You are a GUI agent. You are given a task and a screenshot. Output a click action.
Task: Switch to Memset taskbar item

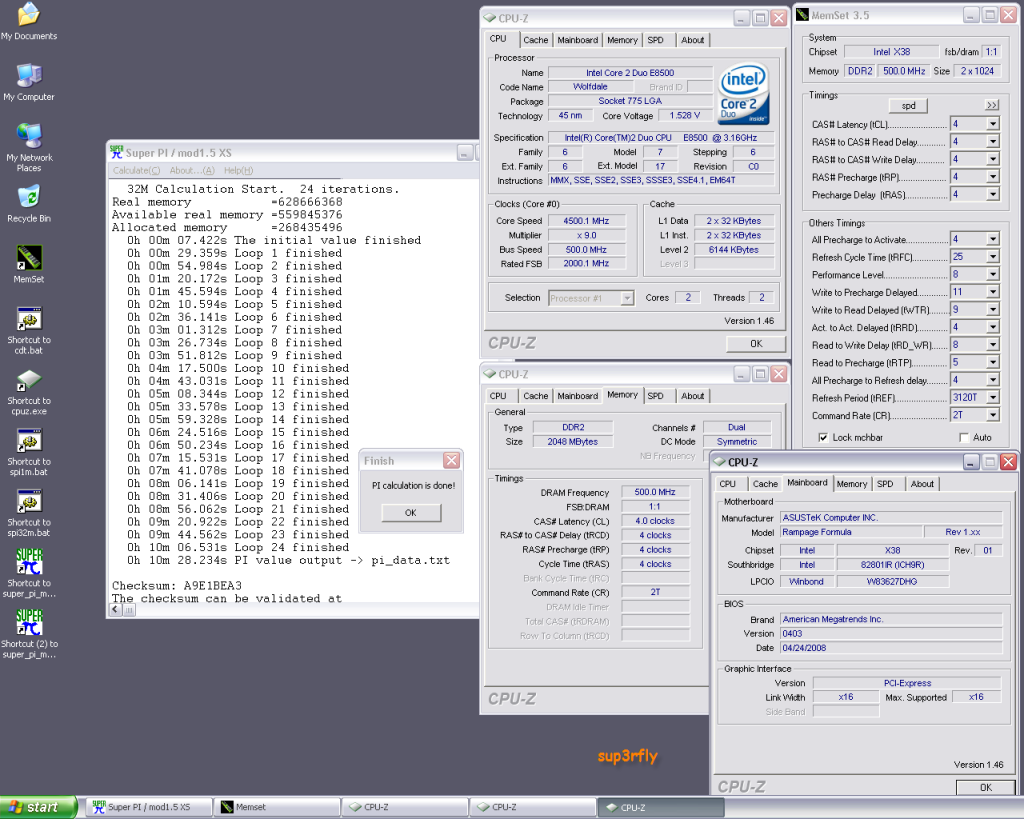[x=277, y=807]
